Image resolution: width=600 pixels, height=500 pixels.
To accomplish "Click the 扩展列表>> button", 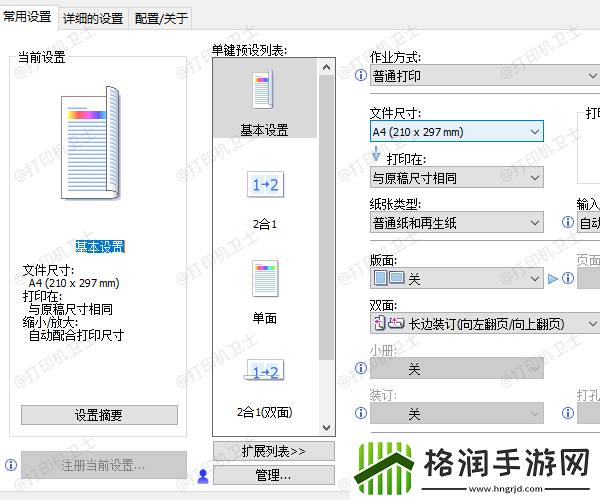I will 274,451.
